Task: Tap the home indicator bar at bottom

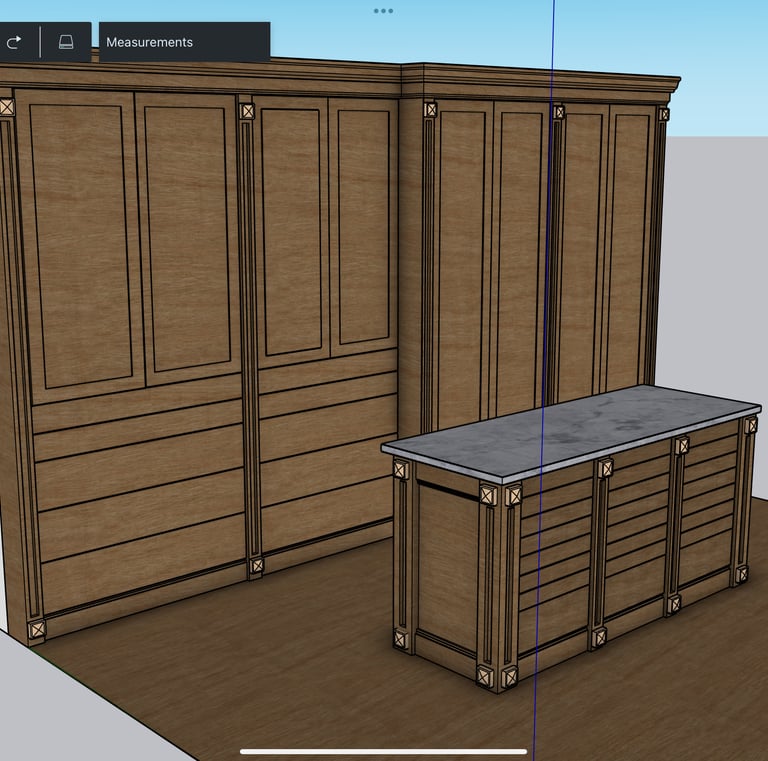Action: (384, 751)
